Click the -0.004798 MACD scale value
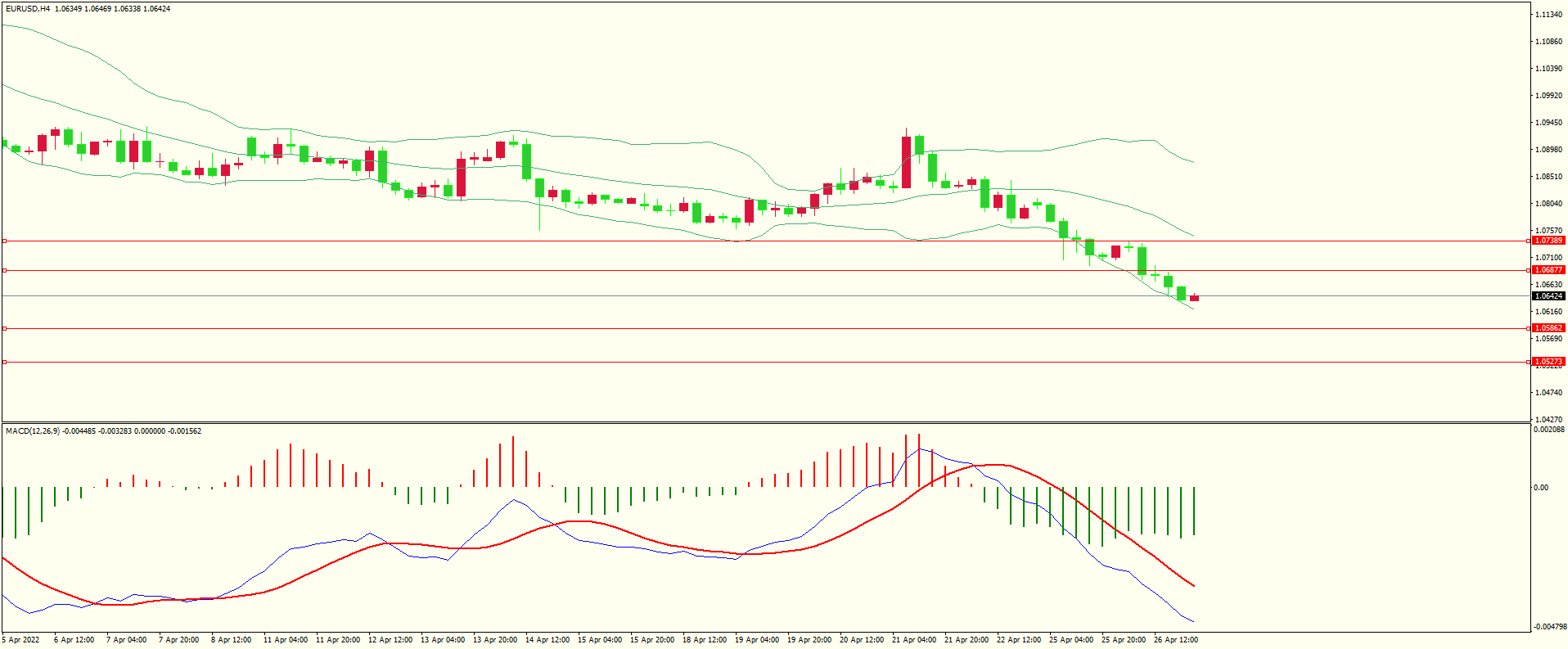The width and height of the screenshot is (1568, 649). point(1550,627)
